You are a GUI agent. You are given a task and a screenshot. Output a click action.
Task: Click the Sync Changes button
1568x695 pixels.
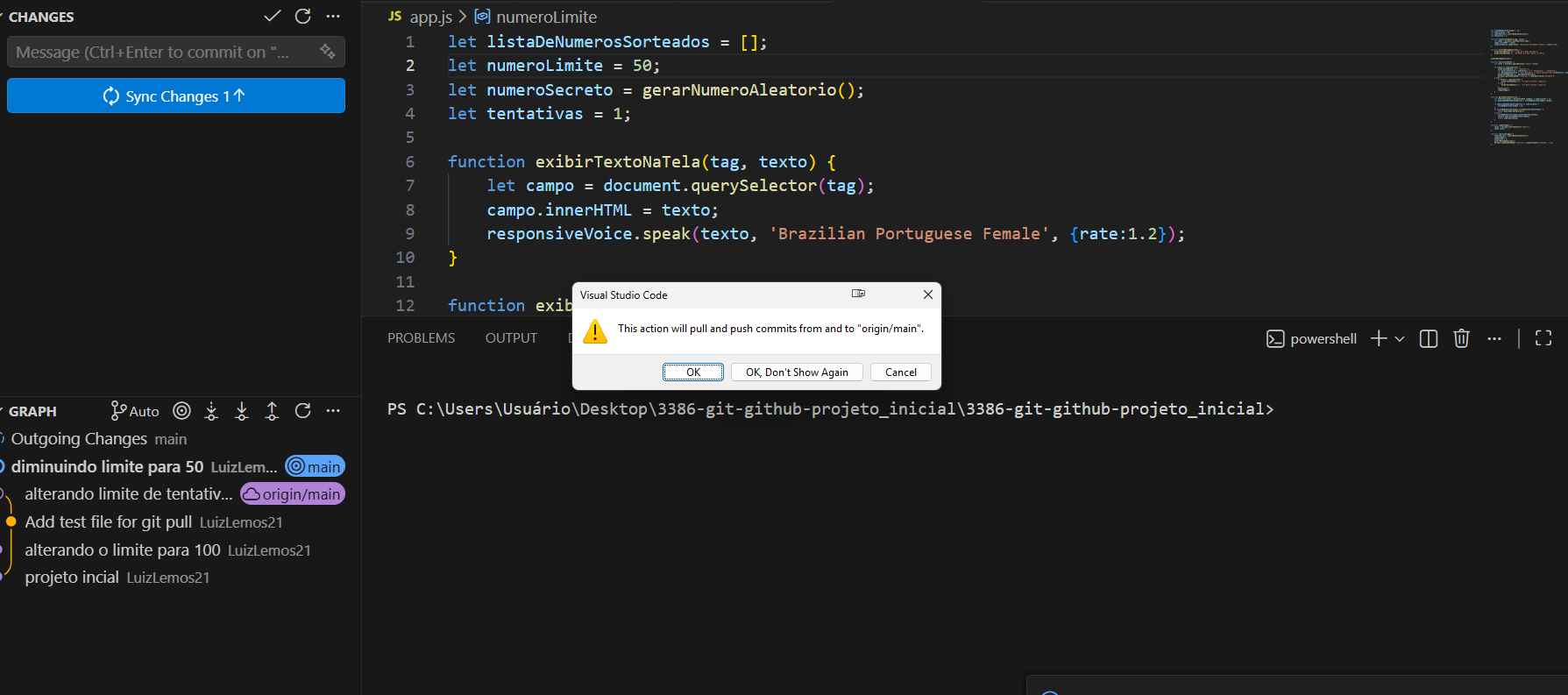click(175, 96)
